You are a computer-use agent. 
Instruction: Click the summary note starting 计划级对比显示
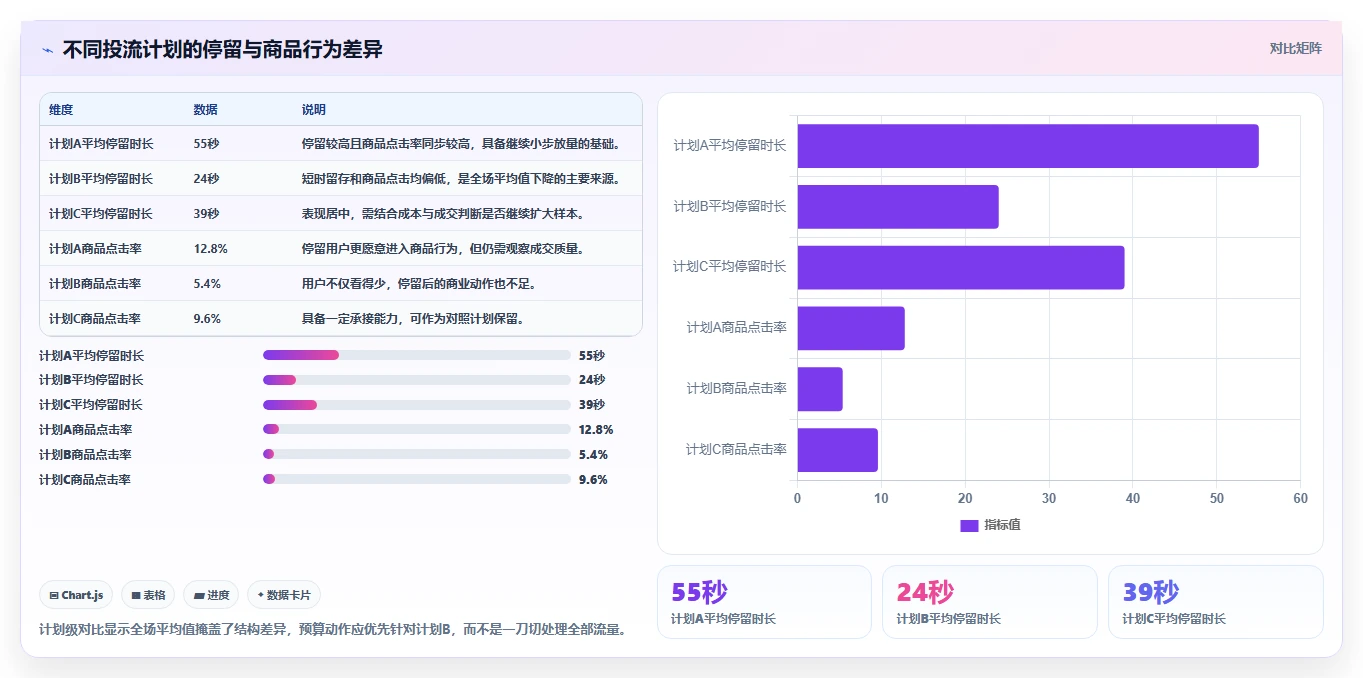(333, 629)
